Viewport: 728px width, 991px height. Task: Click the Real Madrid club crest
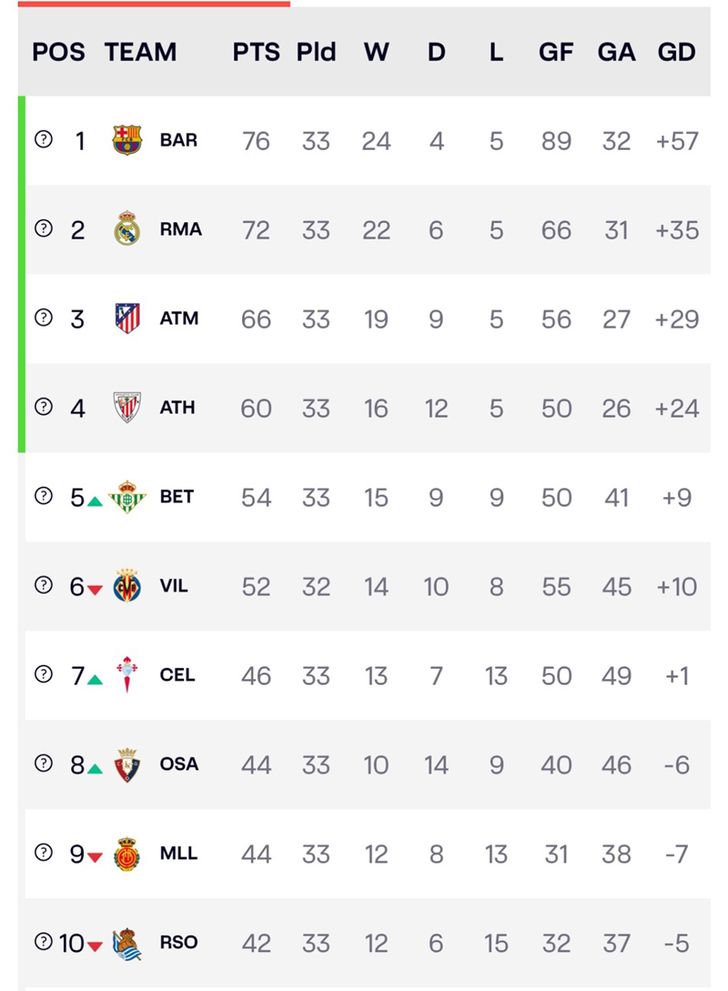point(127,228)
